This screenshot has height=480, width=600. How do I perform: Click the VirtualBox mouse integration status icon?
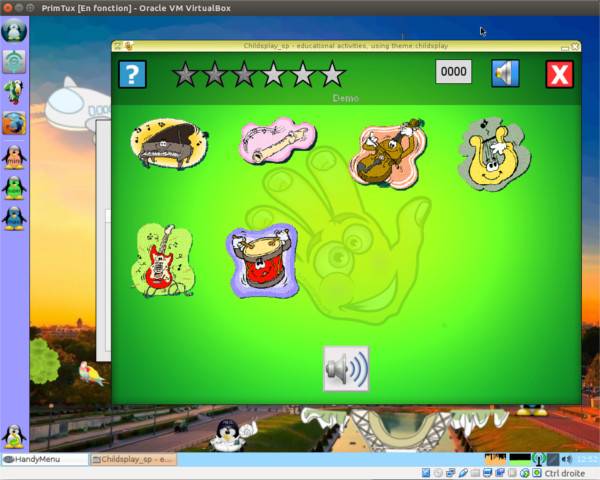point(525,473)
